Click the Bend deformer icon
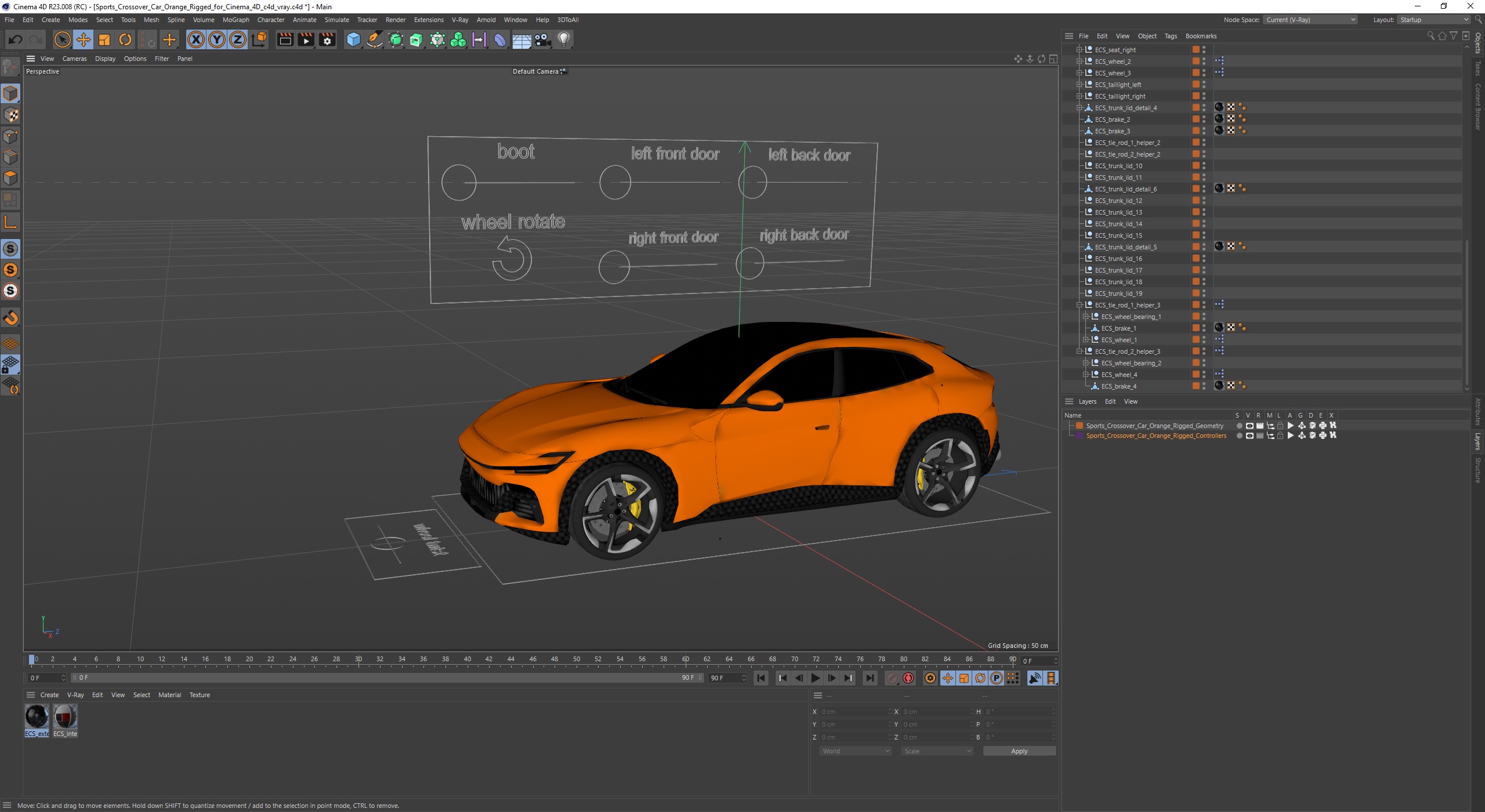This screenshot has width=1485, height=812. (x=500, y=39)
